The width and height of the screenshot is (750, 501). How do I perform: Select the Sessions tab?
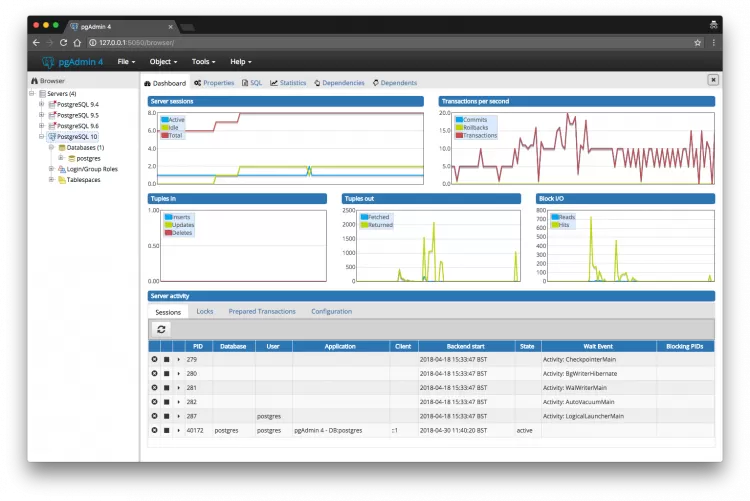pos(168,312)
